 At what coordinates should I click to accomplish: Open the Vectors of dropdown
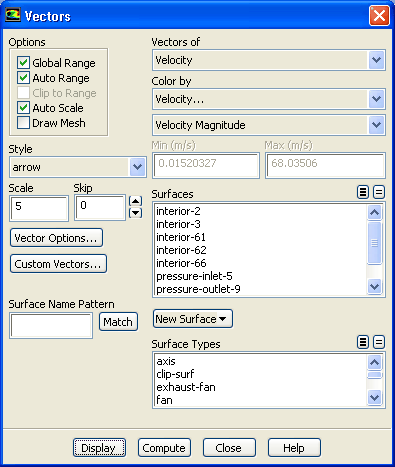tap(376, 60)
